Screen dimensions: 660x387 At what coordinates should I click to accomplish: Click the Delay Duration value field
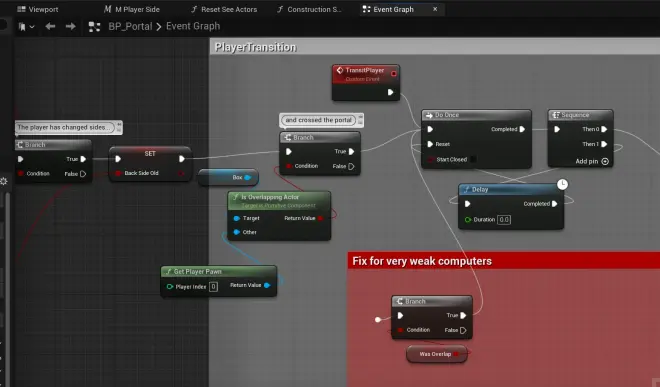tap(504, 219)
